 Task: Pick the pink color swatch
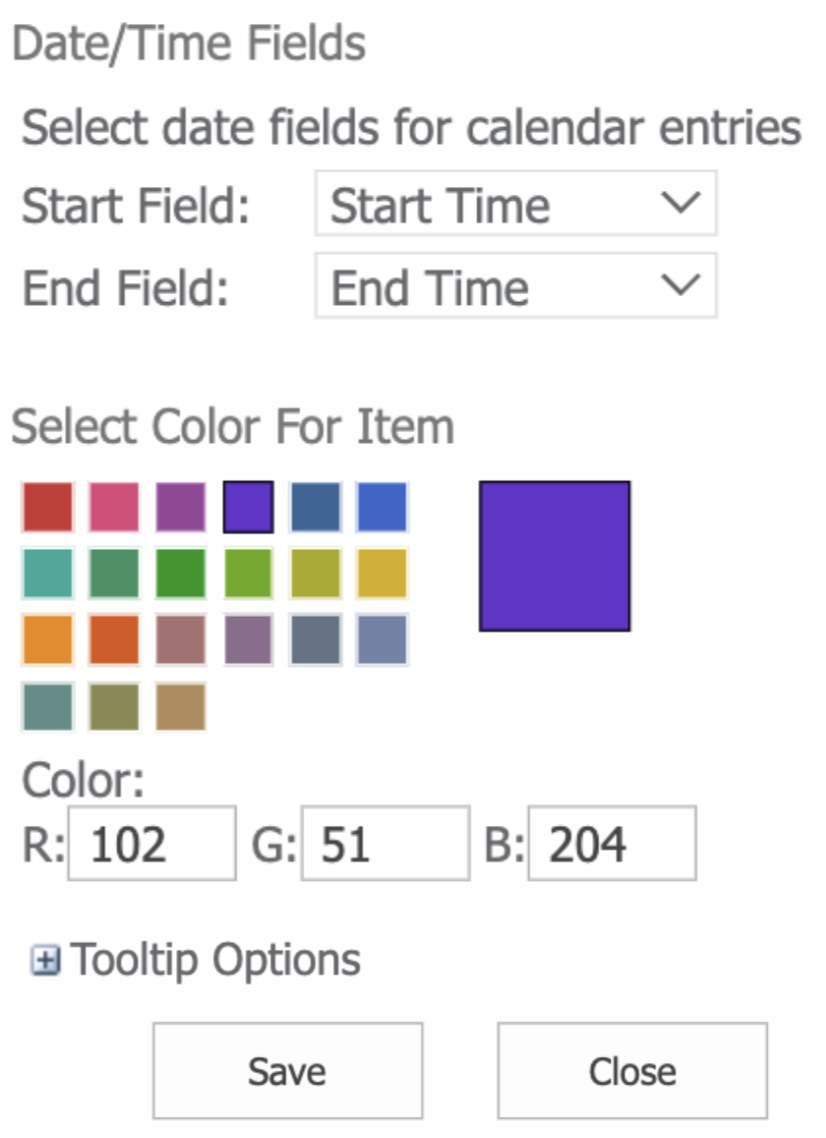coord(114,507)
